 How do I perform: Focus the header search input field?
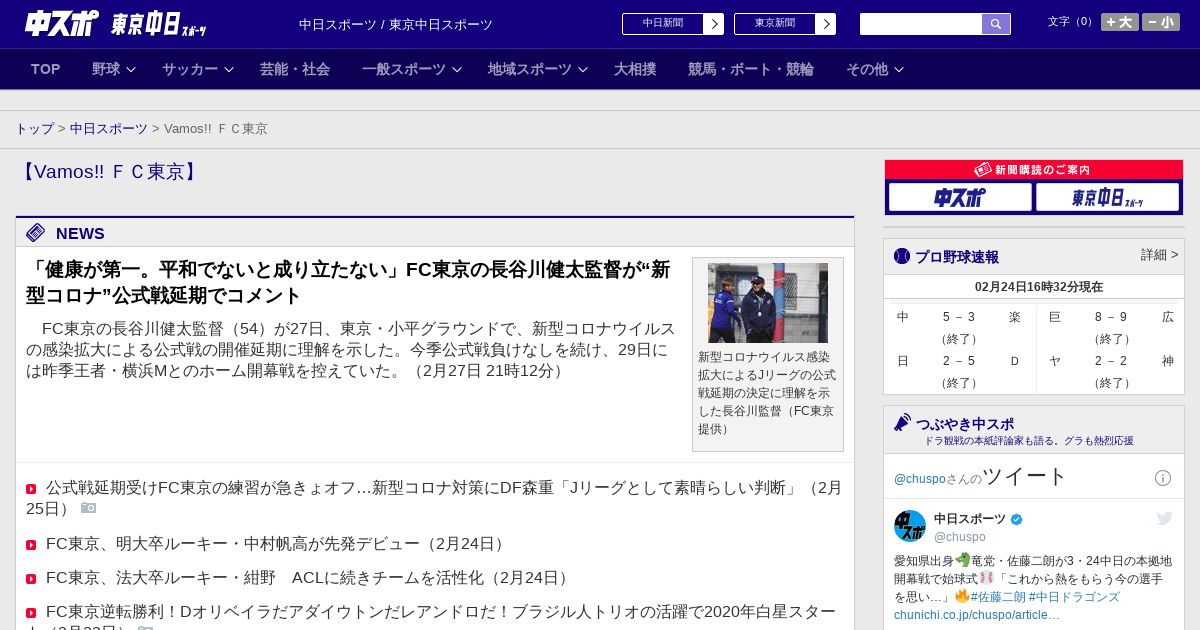coord(921,24)
